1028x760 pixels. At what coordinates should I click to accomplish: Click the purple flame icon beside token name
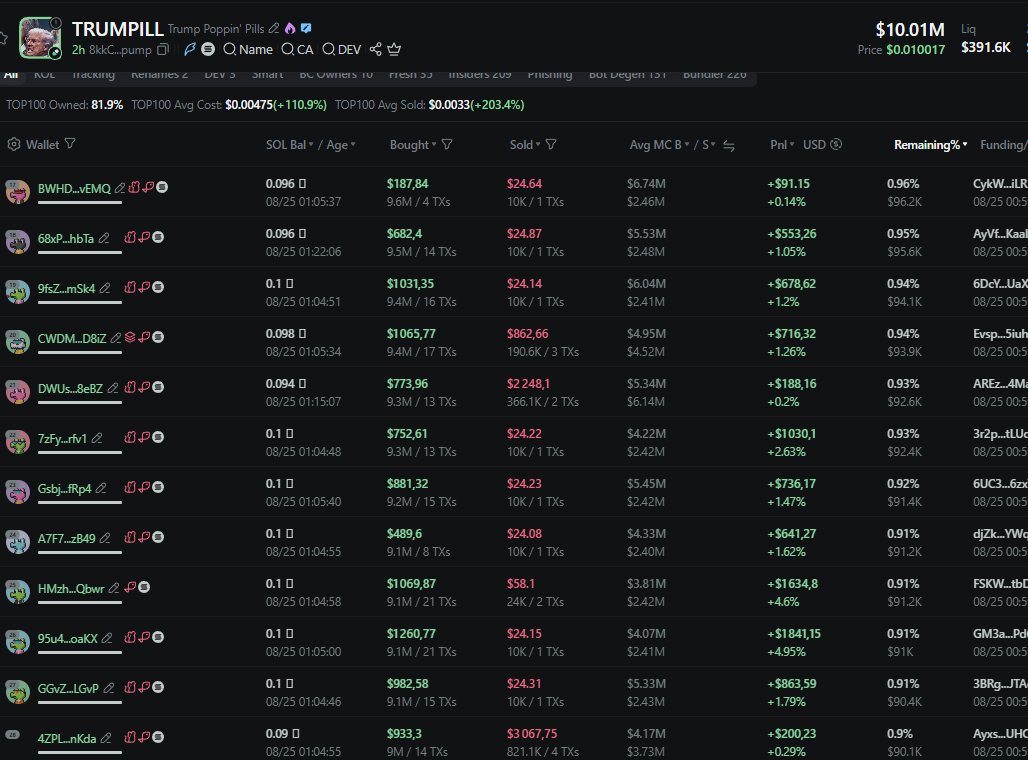(x=290, y=28)
